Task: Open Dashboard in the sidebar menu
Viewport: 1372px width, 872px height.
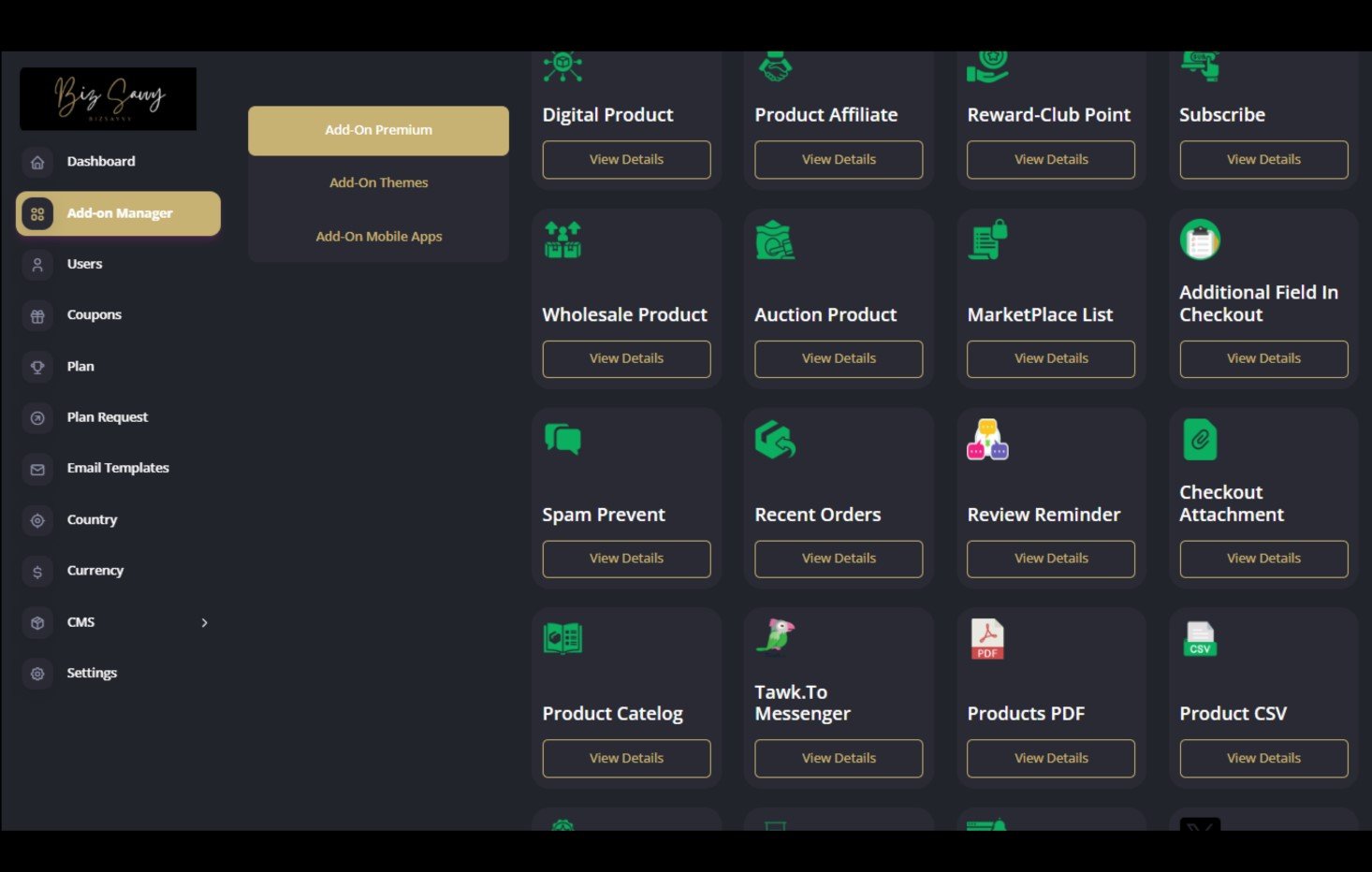Action: click(x=101, y=162)
